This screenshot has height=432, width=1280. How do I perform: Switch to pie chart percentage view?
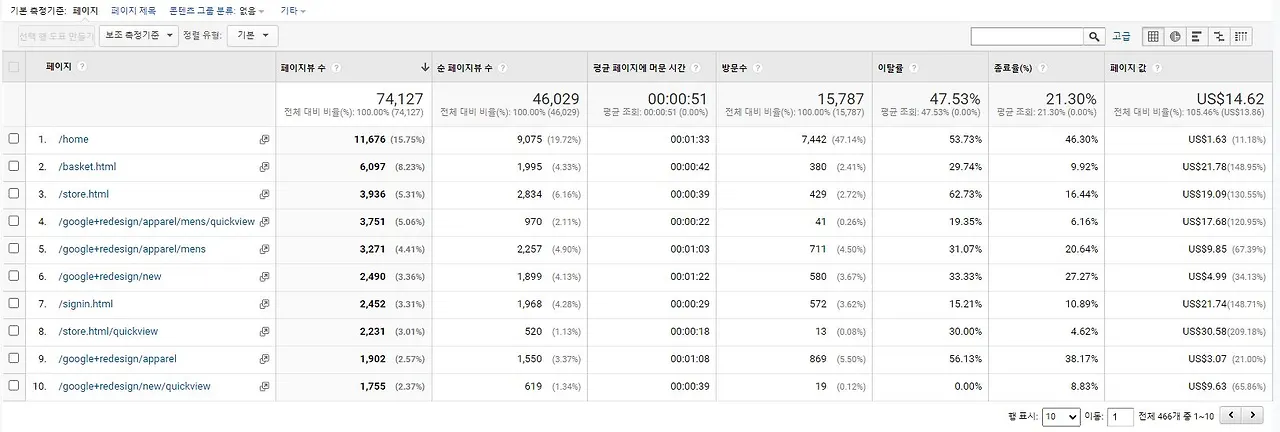coord(1175,36)
